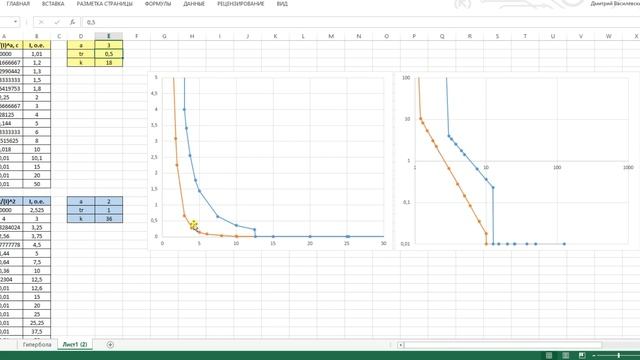Viewport: 640px width, 360px height.
Task: Select column E header
Action: (x=109, y=36)
